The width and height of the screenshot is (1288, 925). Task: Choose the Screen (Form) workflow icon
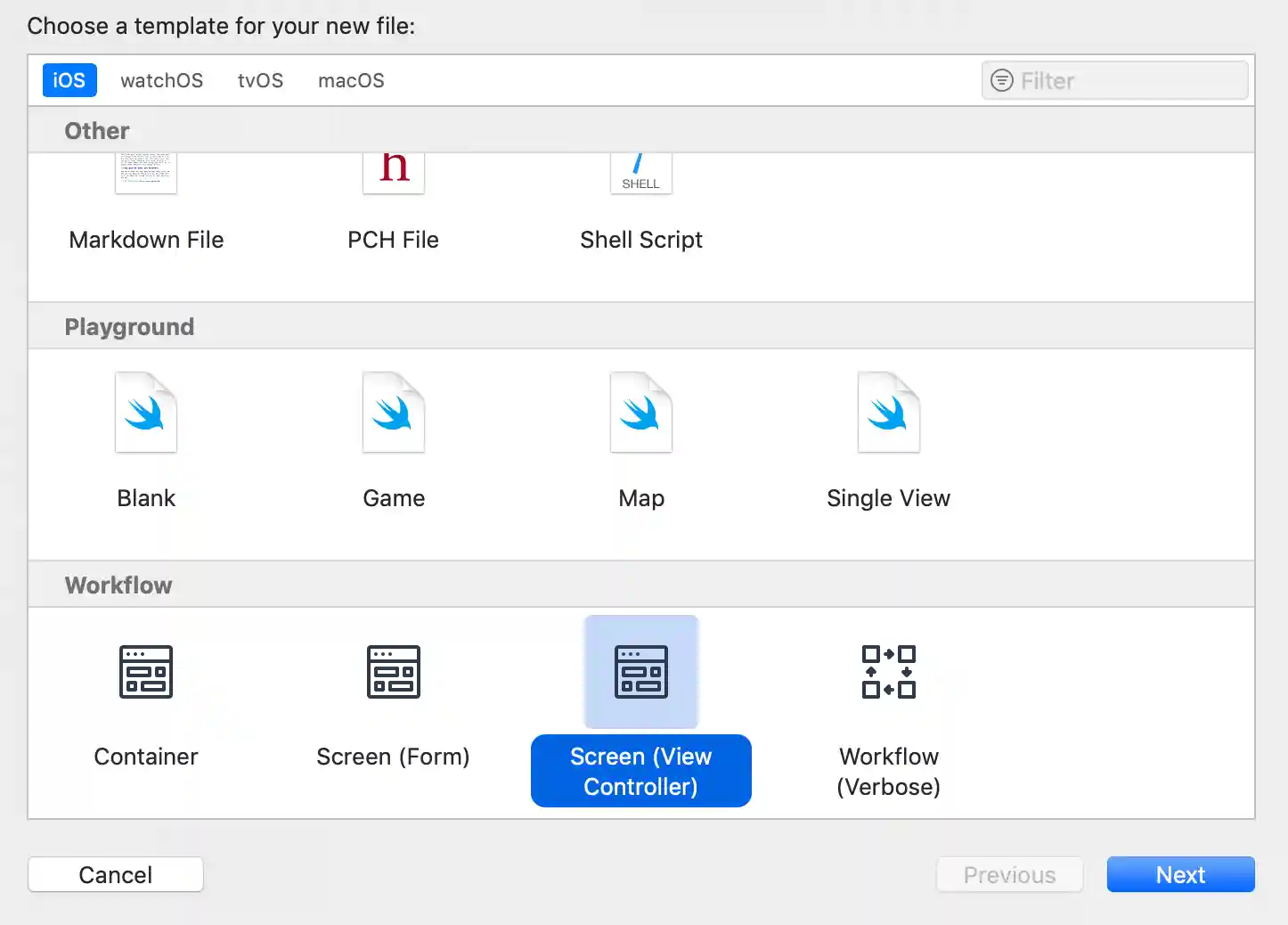(x=394, y=672)
